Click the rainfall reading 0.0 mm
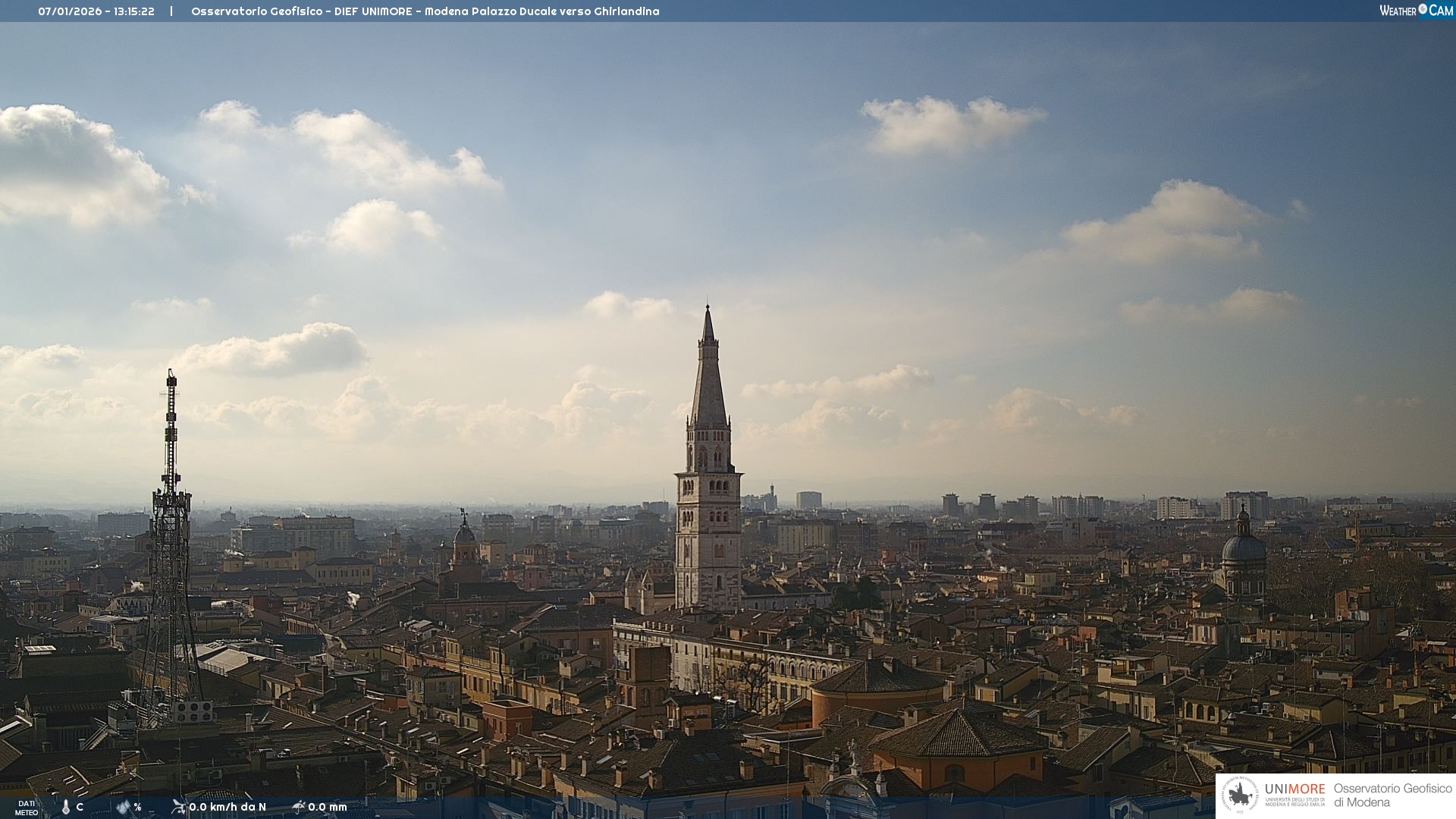The height and width of the screenshot is (819, 1456). coord(328,807)
